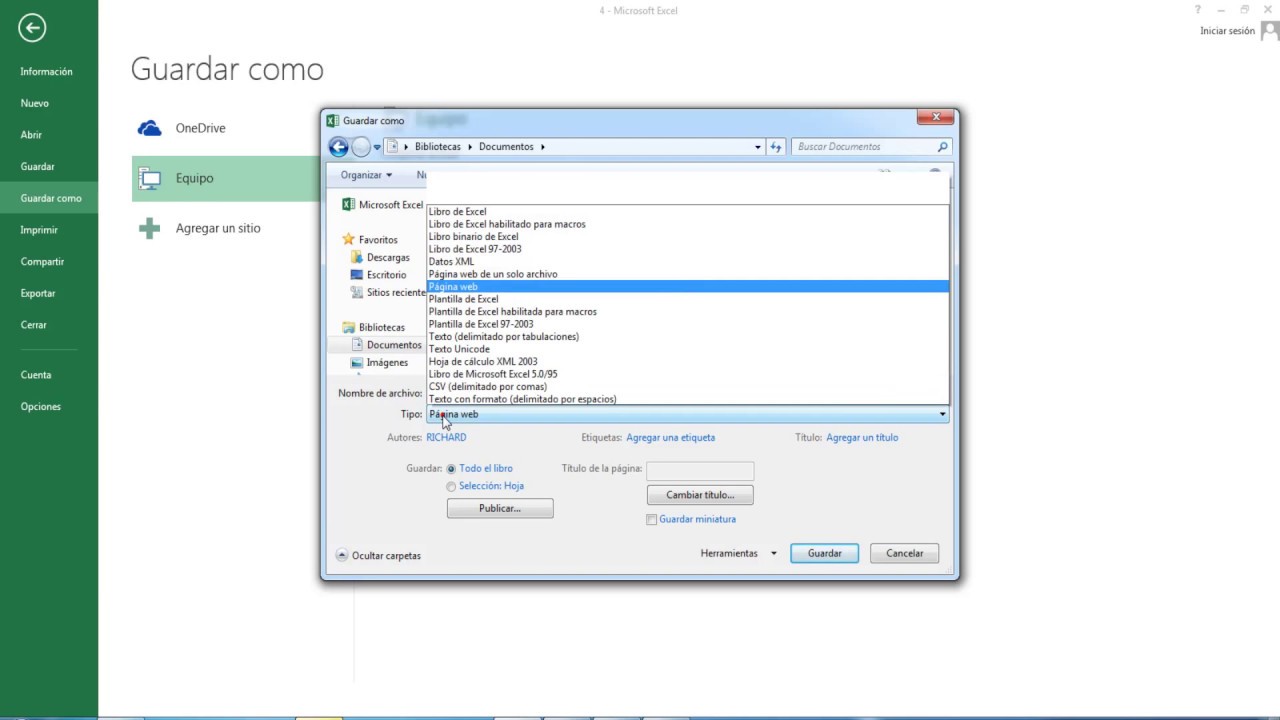1280x720 pixels.
Task: Select the Todo el libro radio button
Action: (451, 469)
